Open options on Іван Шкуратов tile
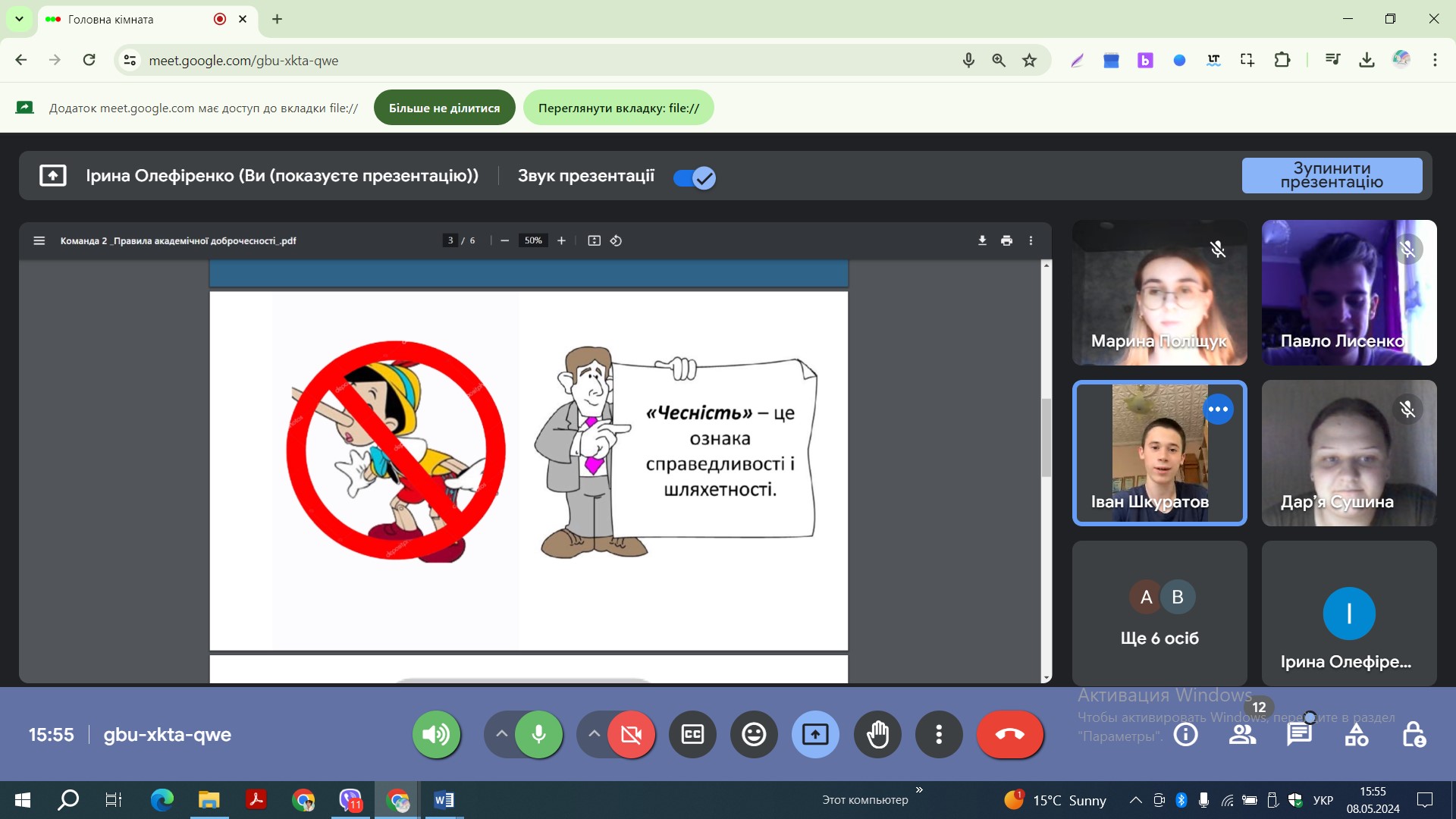Viewport: 1456px width, 819px height. pyautogui.click(x=1218, y=409)
